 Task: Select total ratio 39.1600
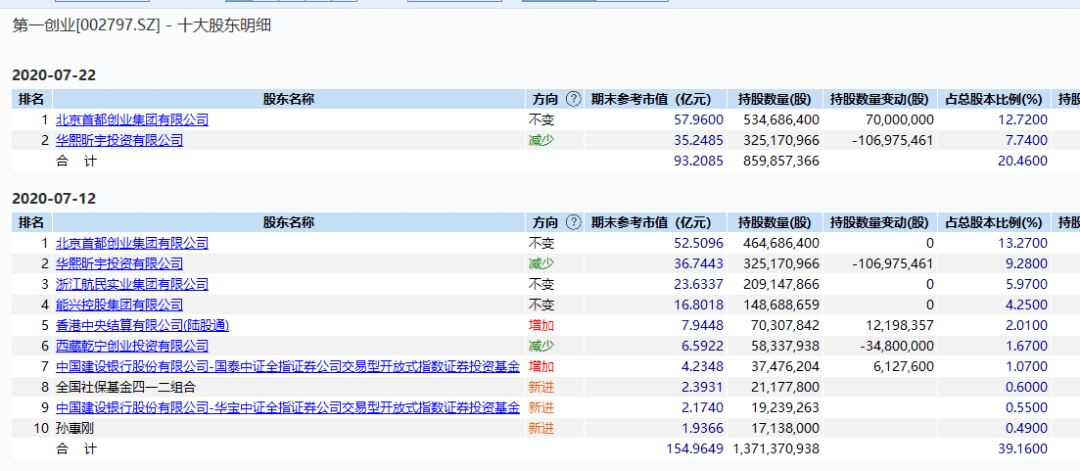[1023, 449]
